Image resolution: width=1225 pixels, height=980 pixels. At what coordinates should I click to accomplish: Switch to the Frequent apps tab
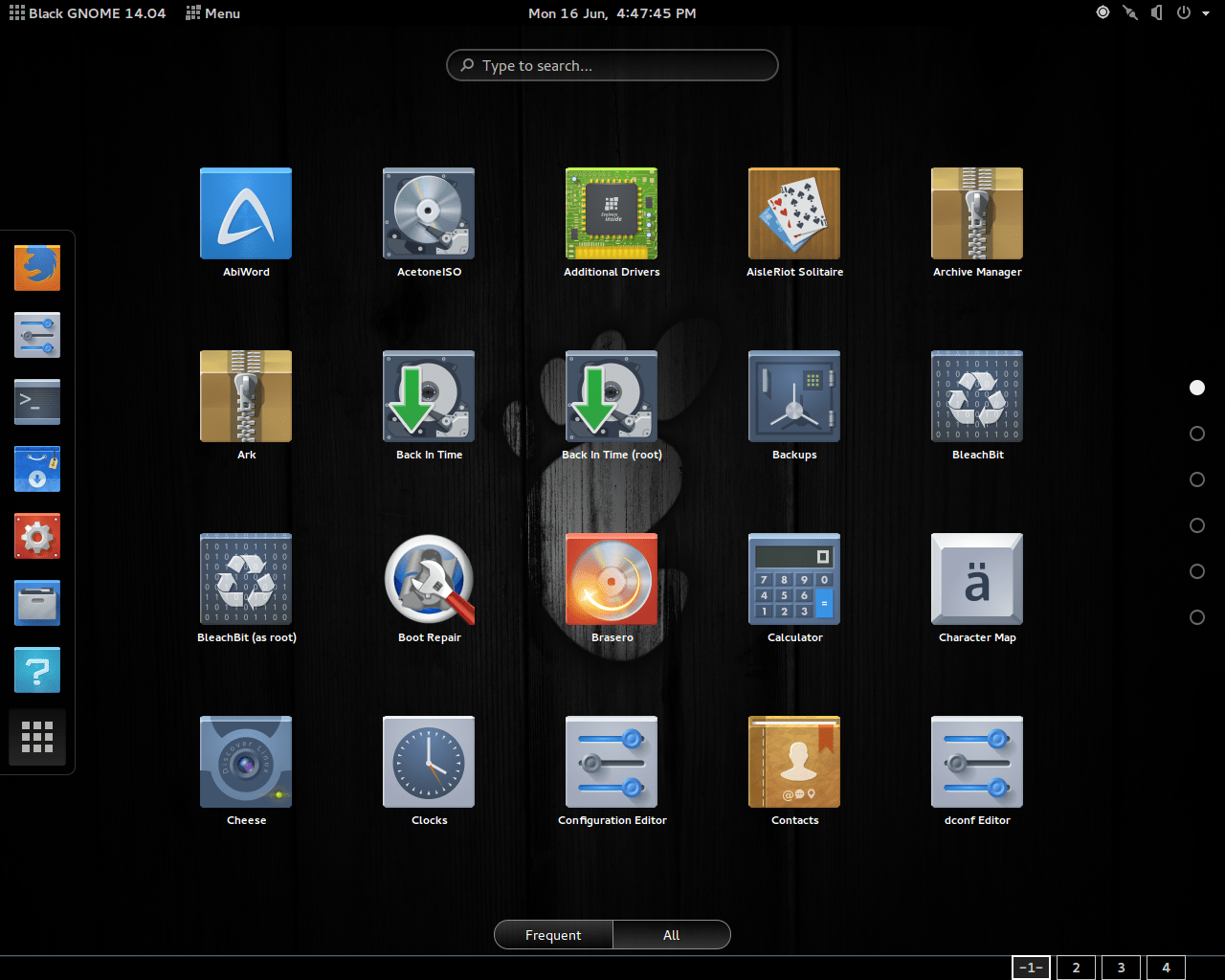(553, 935)
